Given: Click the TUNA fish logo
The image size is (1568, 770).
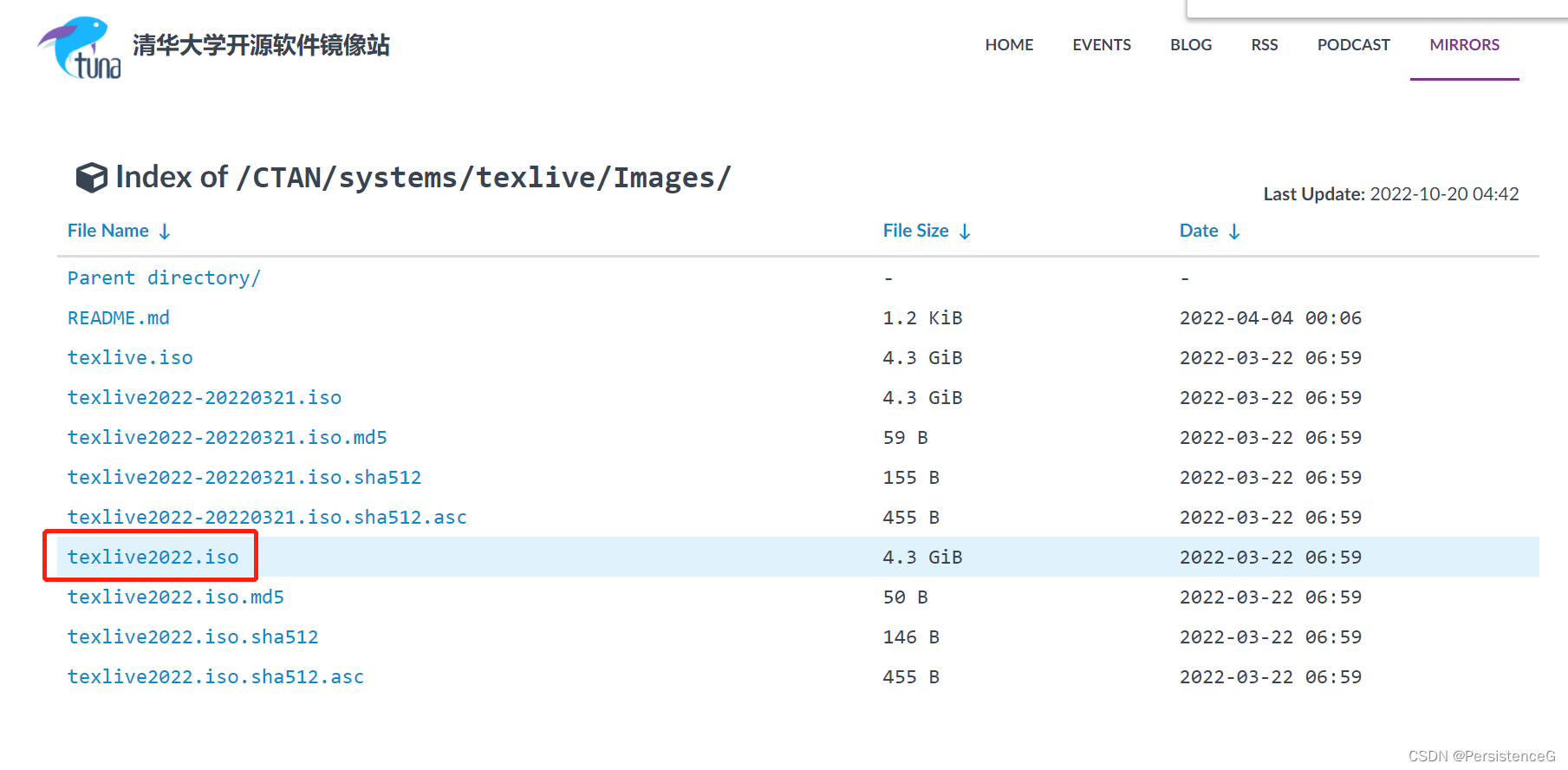Looking at the screenshot, I should [80, 48].
